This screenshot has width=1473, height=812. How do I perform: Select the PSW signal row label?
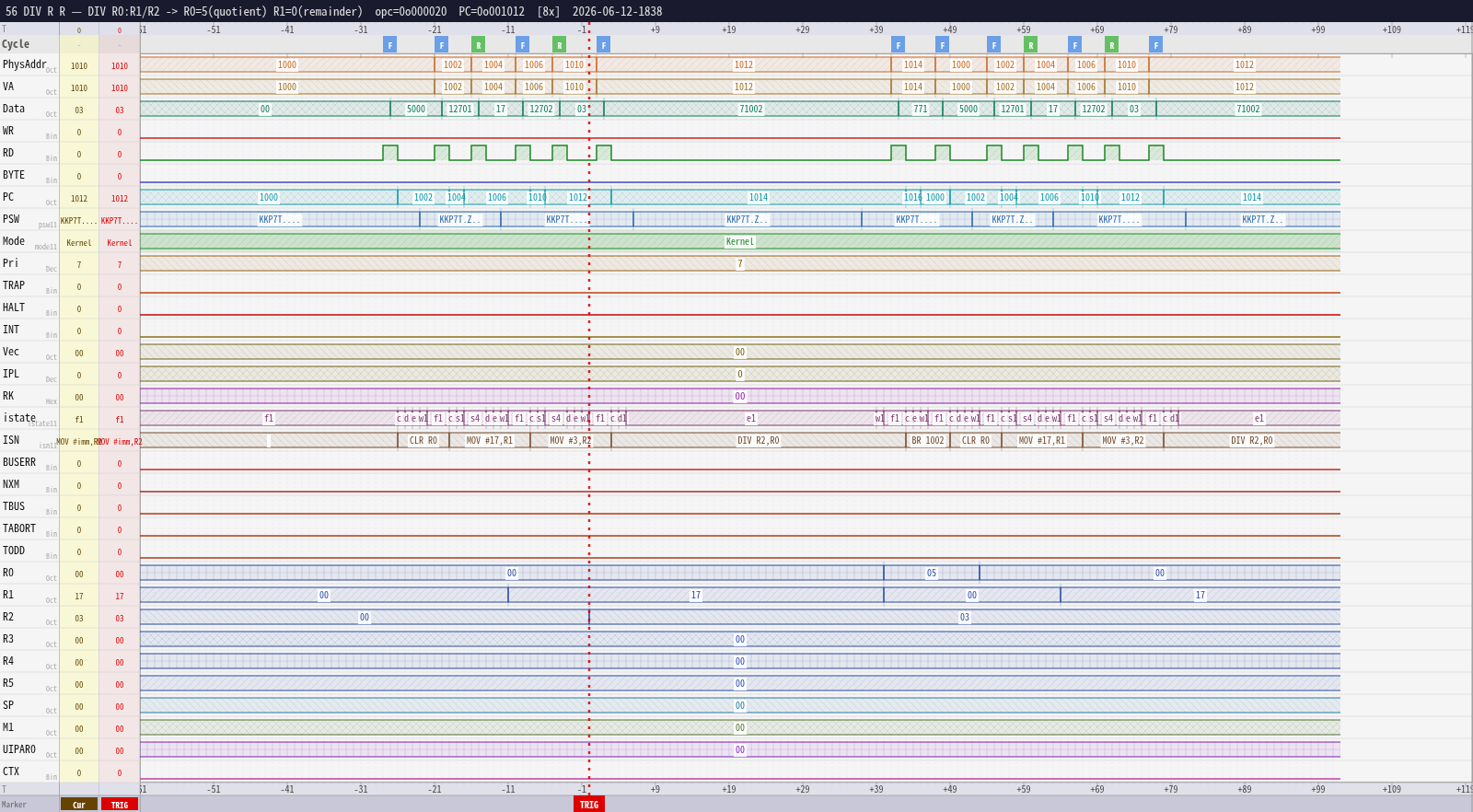(11, 219)
